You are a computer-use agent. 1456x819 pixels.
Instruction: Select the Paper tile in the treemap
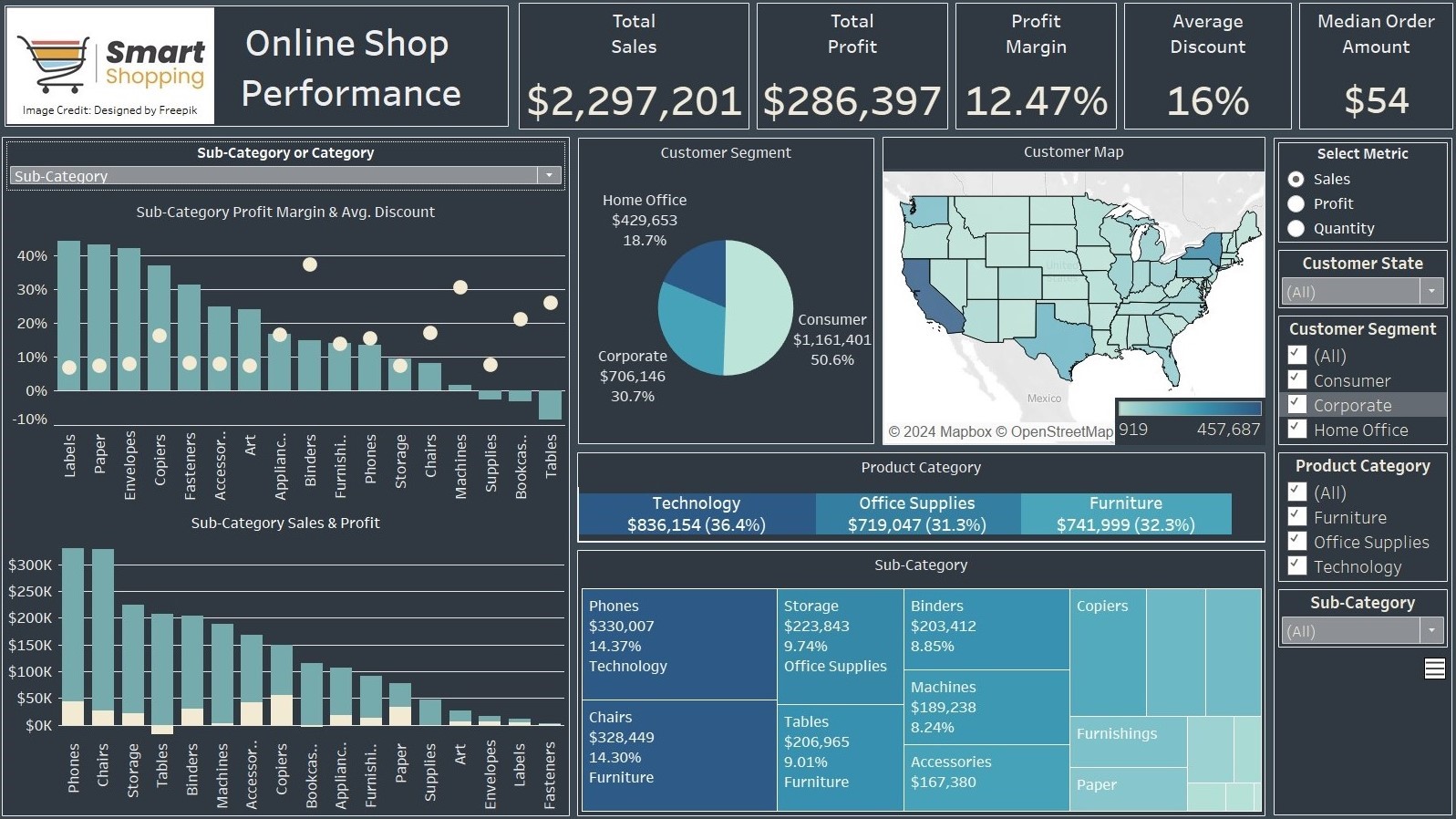(x=1129, y=789)
